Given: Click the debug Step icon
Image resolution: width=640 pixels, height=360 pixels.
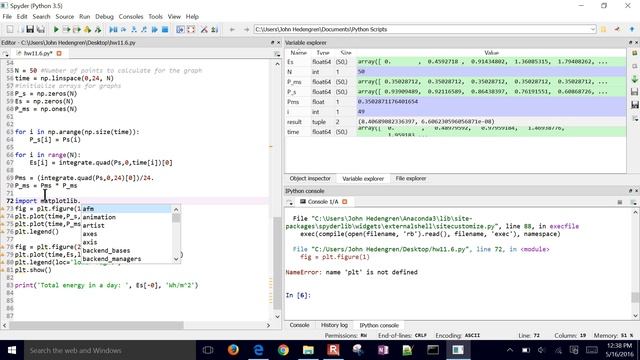Looking at the screenshot, I should click(x=123, y=29).
